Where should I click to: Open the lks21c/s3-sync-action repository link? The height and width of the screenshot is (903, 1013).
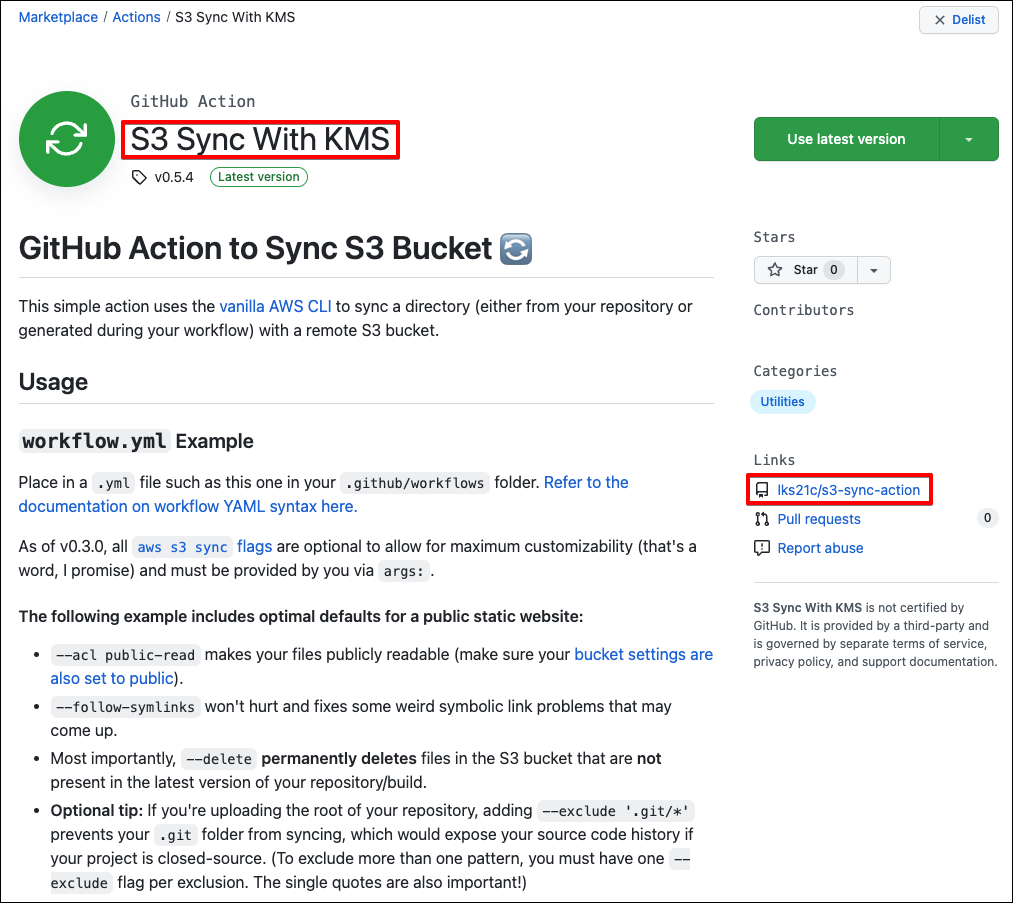tap(848, 490)
